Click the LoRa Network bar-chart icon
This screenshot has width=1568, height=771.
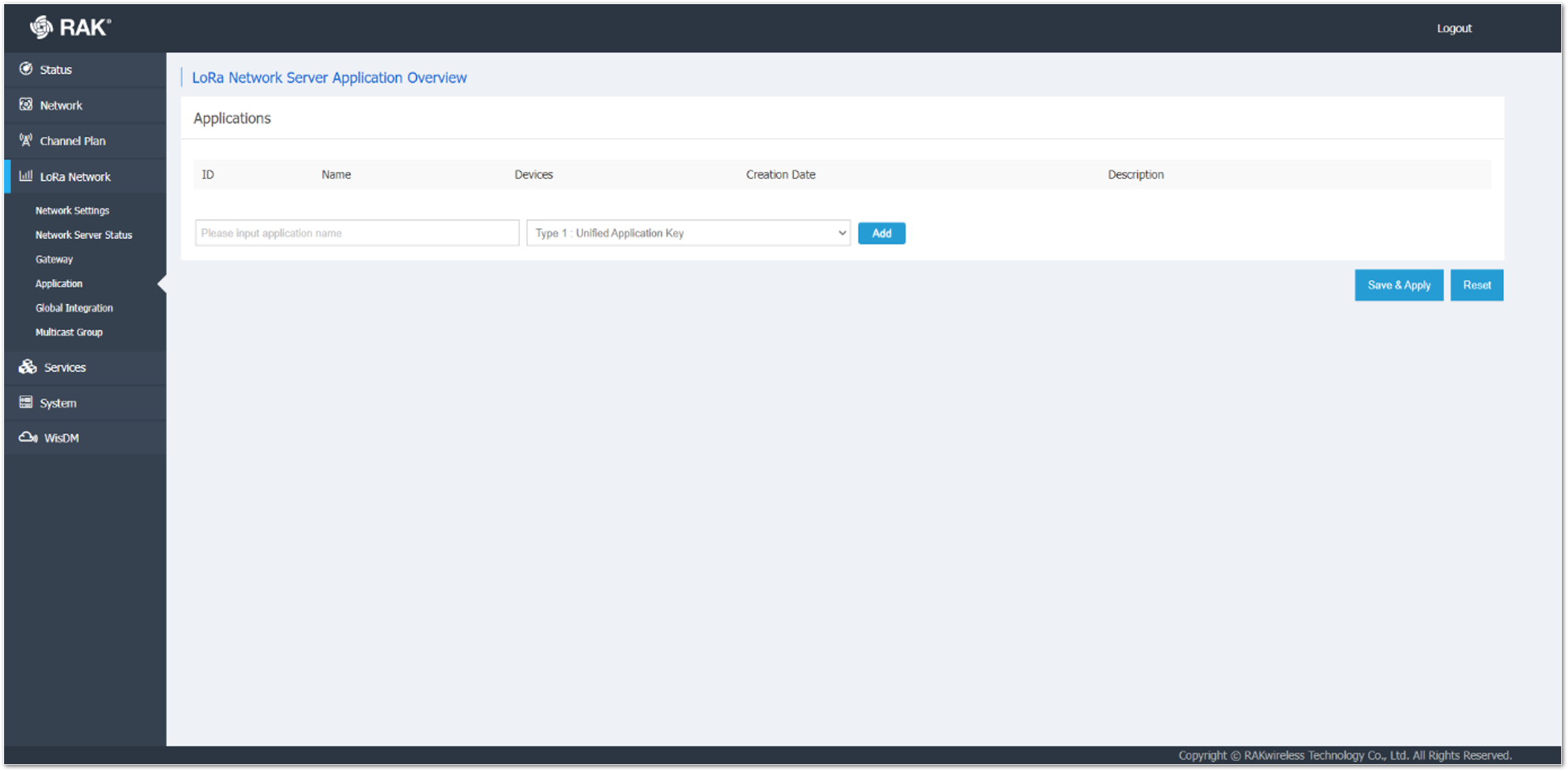coord(26,176)
